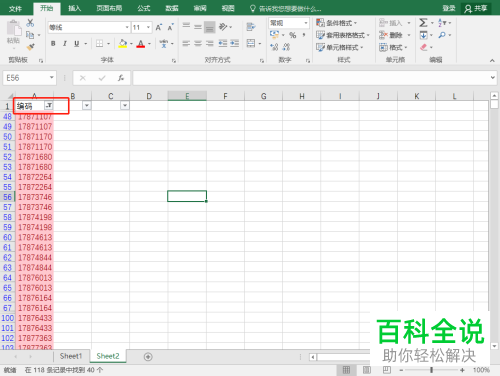Align text to top
This screenshot has height=376, width=500.
(x=186, y=26)
